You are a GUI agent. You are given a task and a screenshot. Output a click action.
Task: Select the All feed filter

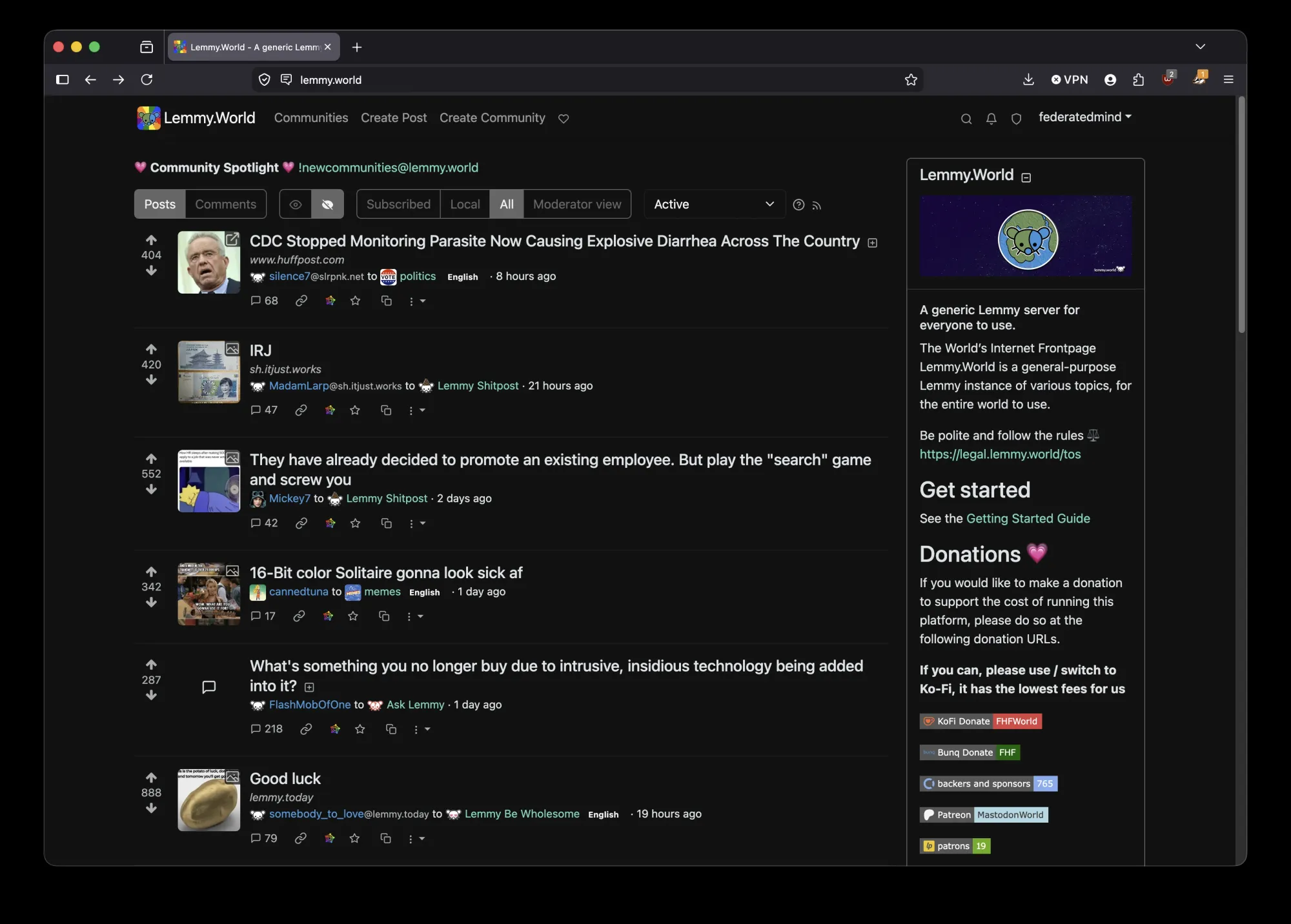click(x=507, y=205)
